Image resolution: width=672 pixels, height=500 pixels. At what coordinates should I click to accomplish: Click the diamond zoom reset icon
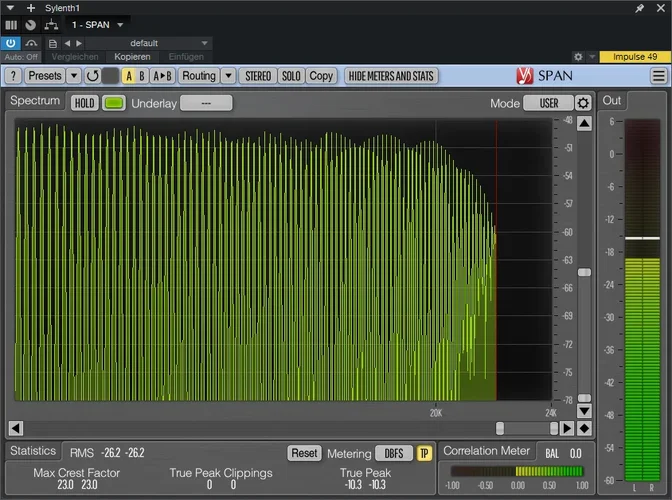584,428
